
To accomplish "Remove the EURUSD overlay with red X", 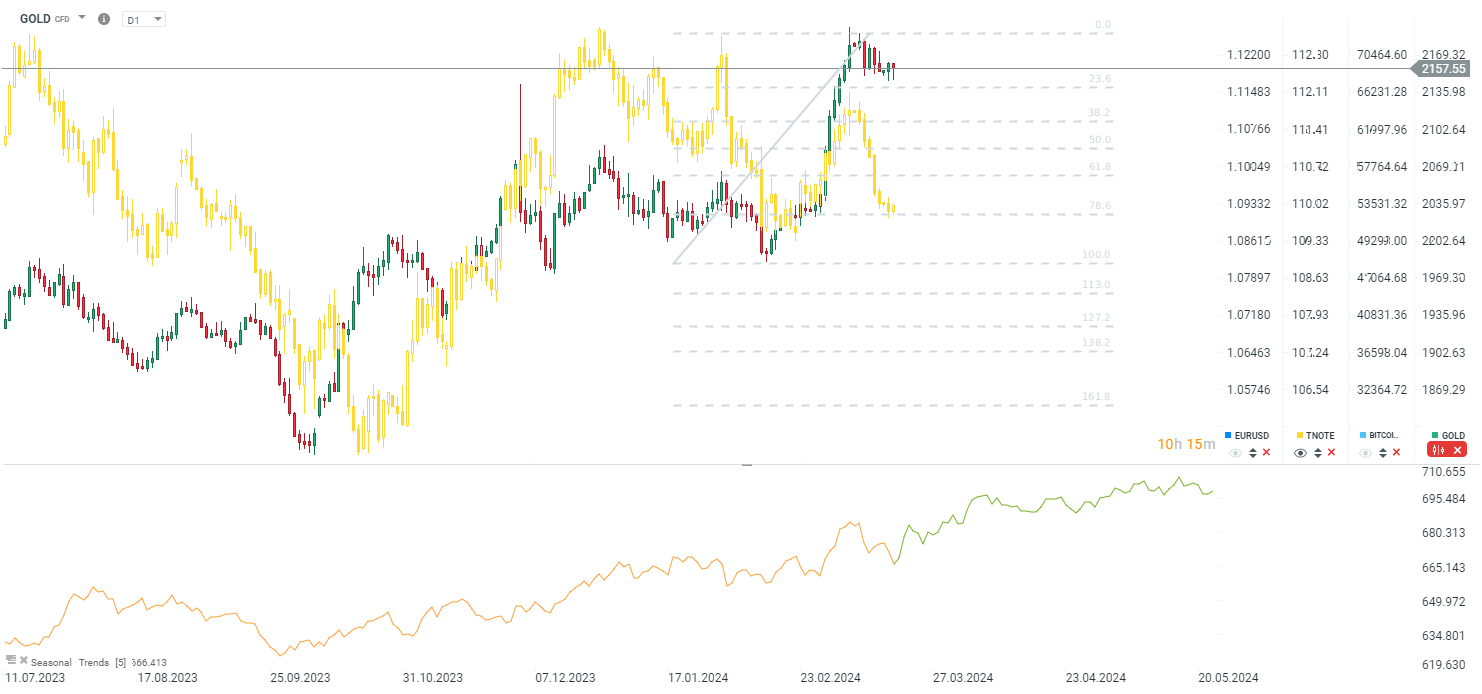I will tap(1266, 452).
